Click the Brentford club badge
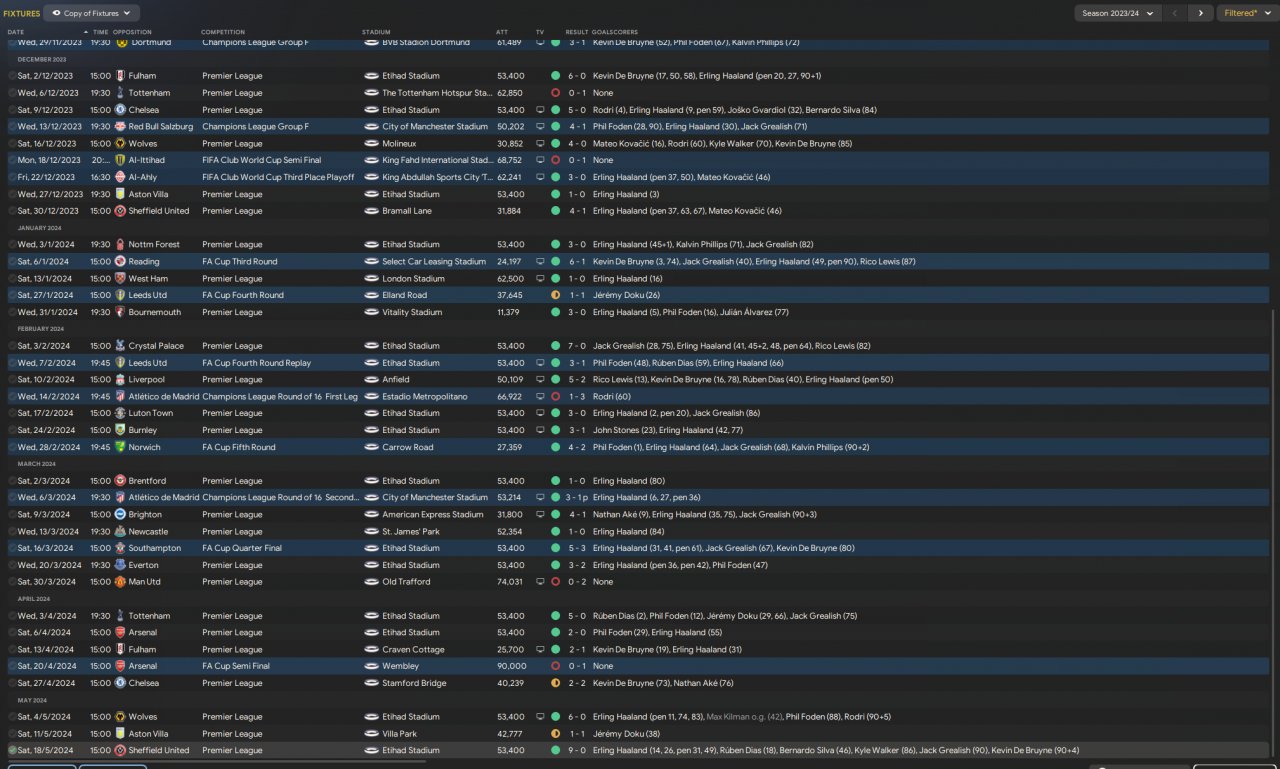The height and width of the screenshot is (769, 1280). coord(121,481)
